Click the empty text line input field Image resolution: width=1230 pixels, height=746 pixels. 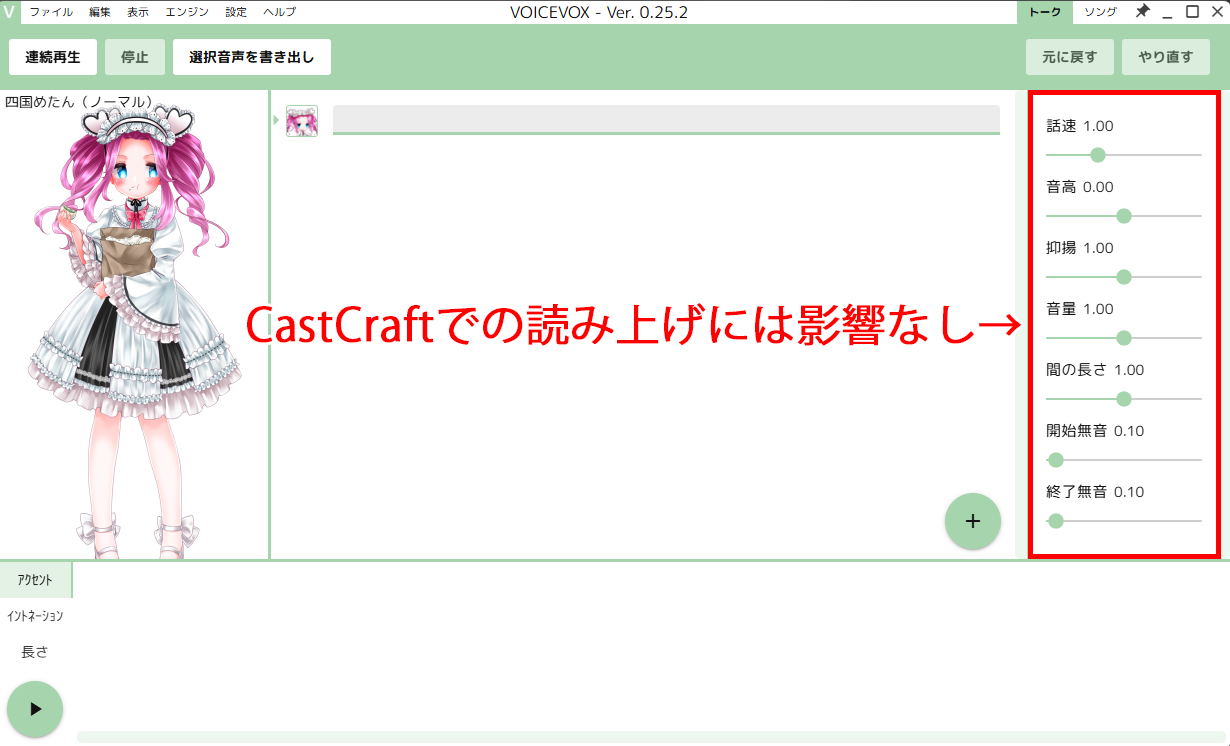click(x=666, y=119)
